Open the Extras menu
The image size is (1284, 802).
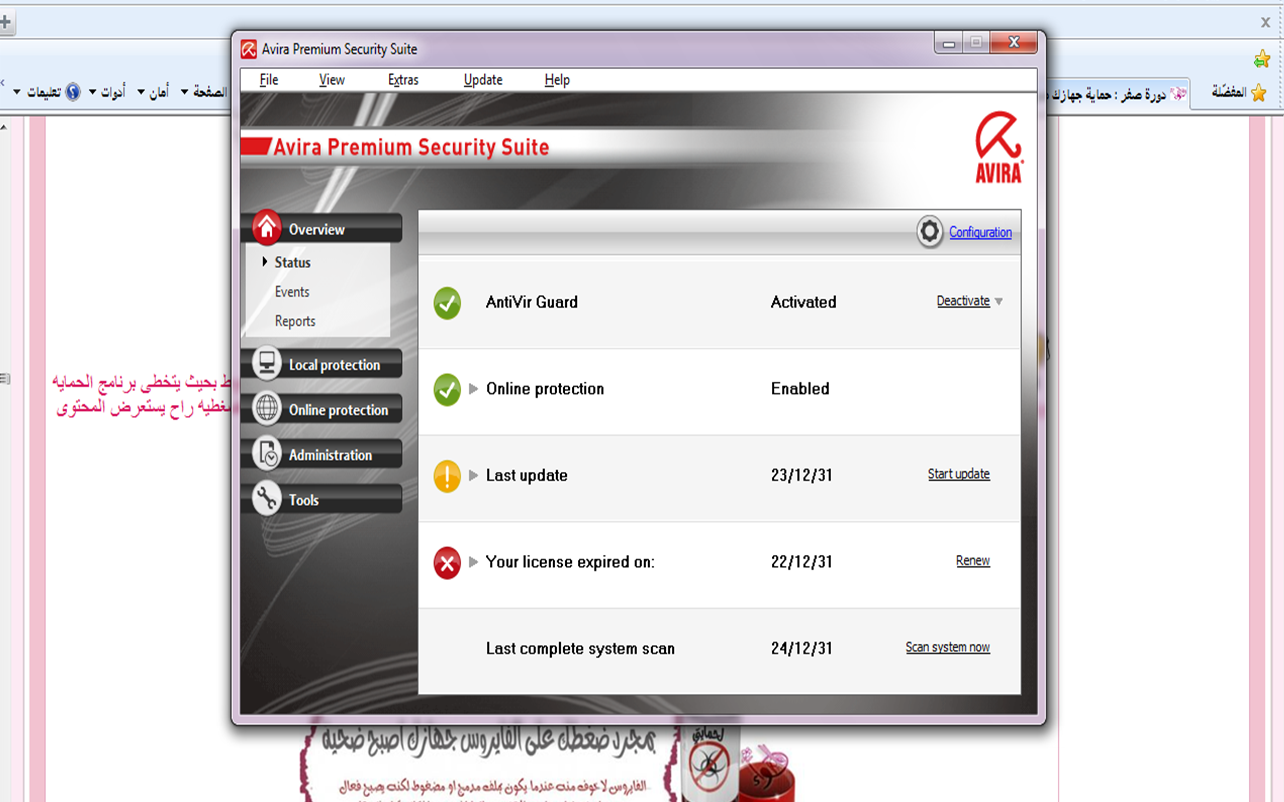[x=403, y=80]
